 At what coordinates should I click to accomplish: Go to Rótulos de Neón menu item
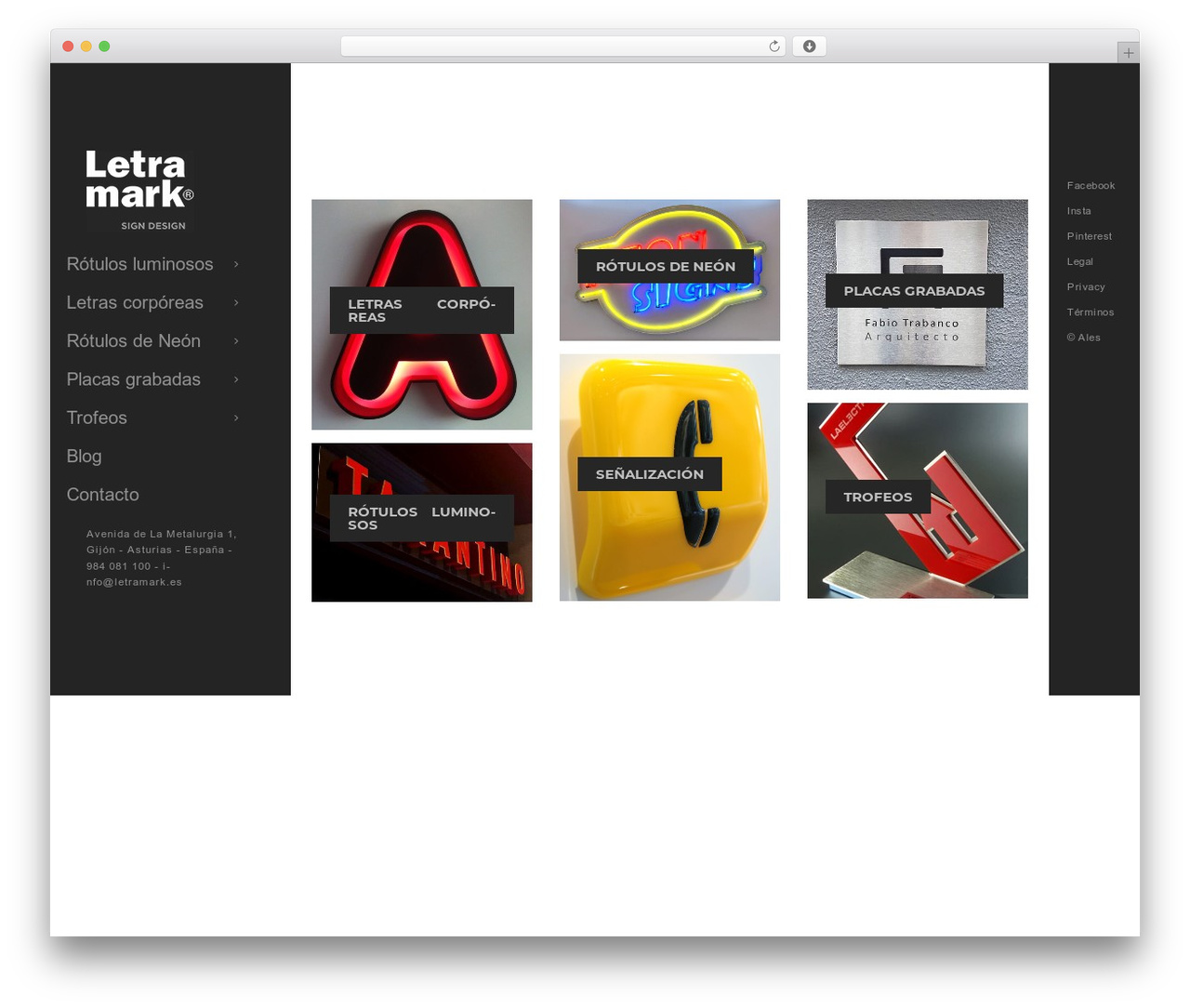134,341
